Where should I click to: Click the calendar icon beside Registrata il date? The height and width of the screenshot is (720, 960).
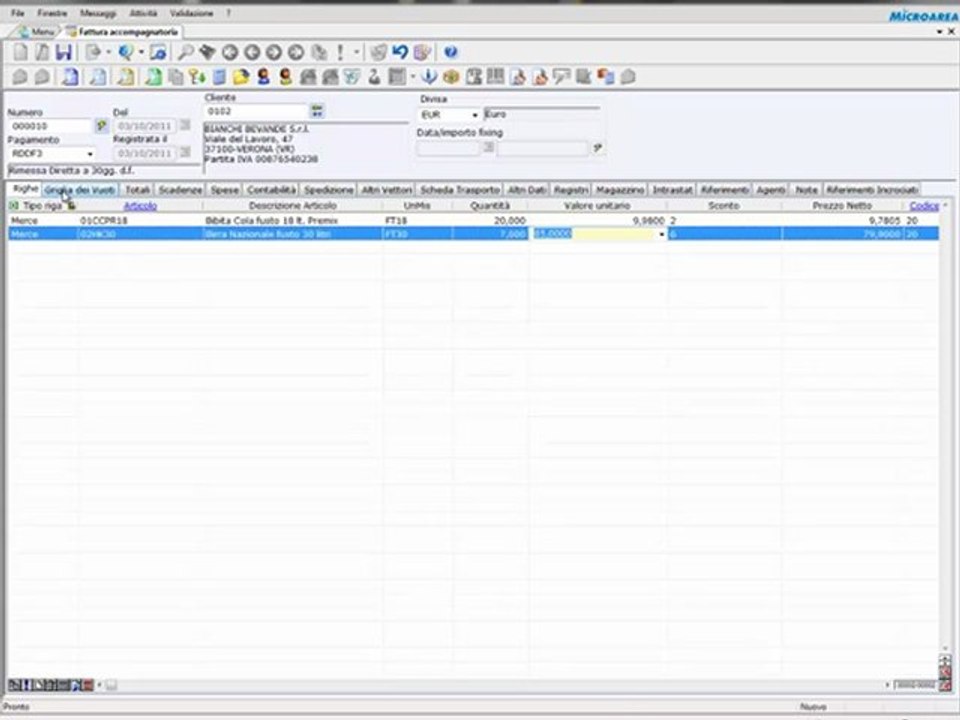pos(185,152)
